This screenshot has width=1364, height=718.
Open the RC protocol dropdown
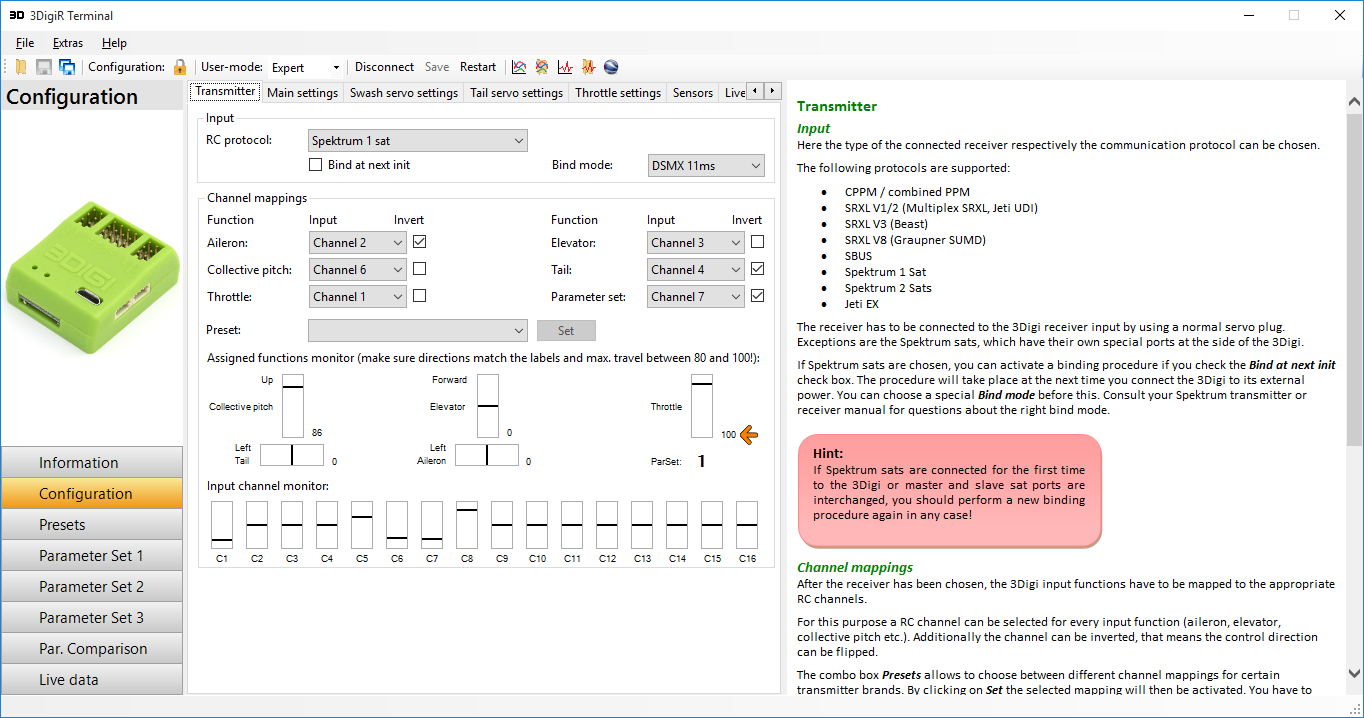417,141
